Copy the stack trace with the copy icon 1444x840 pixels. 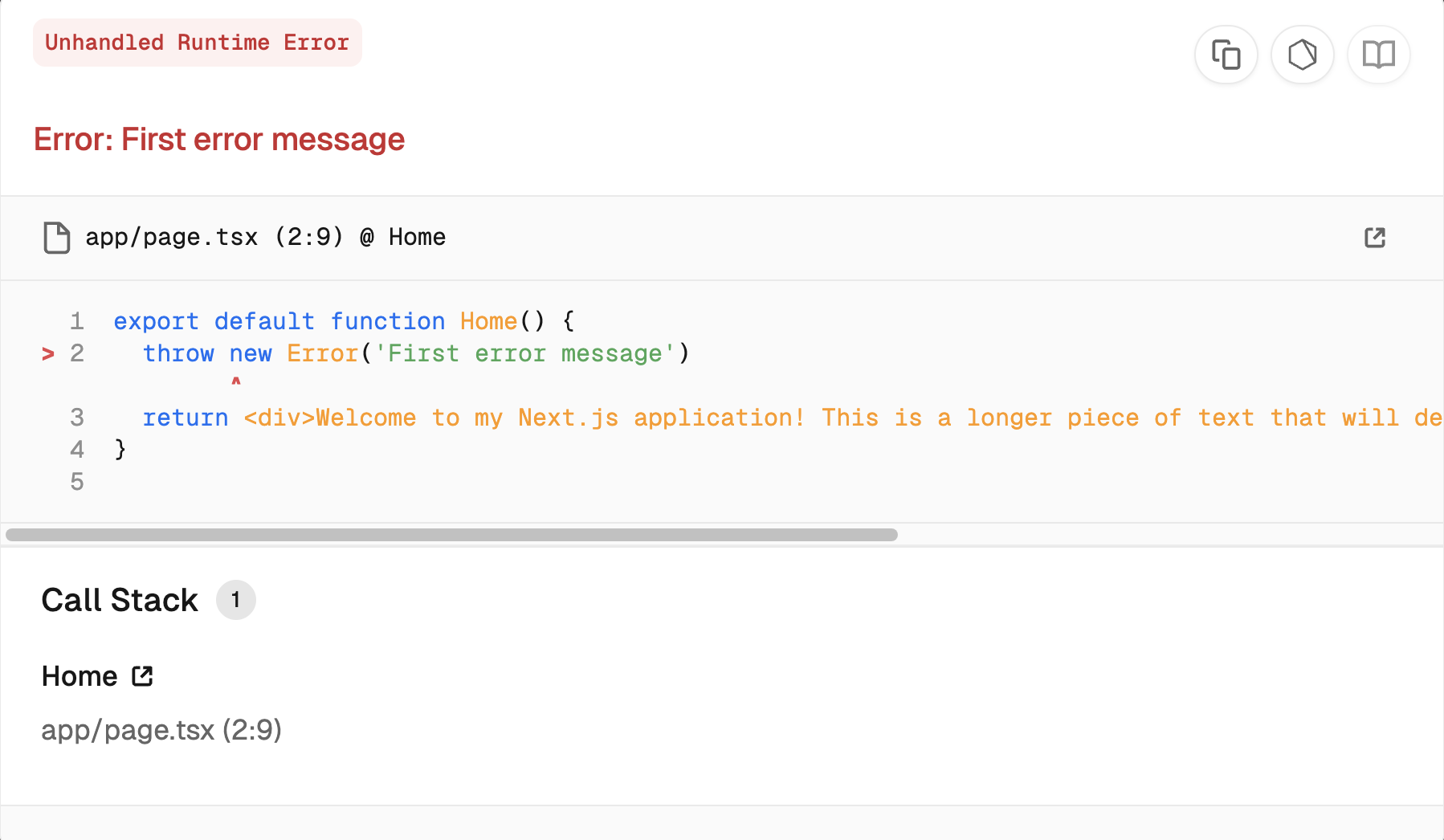[x=1226, y=55]
